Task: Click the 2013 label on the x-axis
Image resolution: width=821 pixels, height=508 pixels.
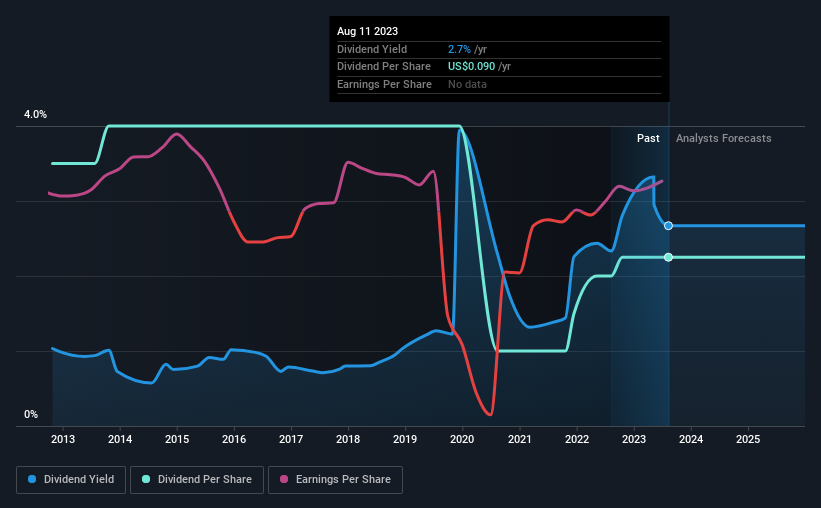Action: tap(63, 439)
